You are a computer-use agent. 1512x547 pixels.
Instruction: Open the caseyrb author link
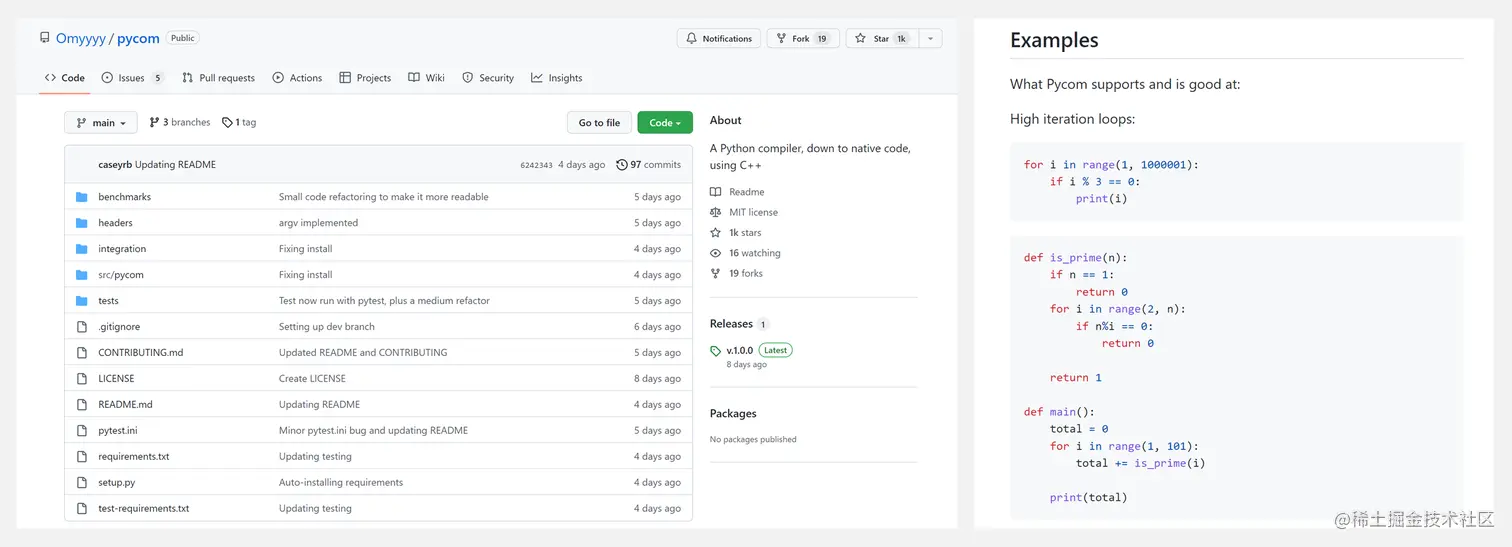(115, 165)
